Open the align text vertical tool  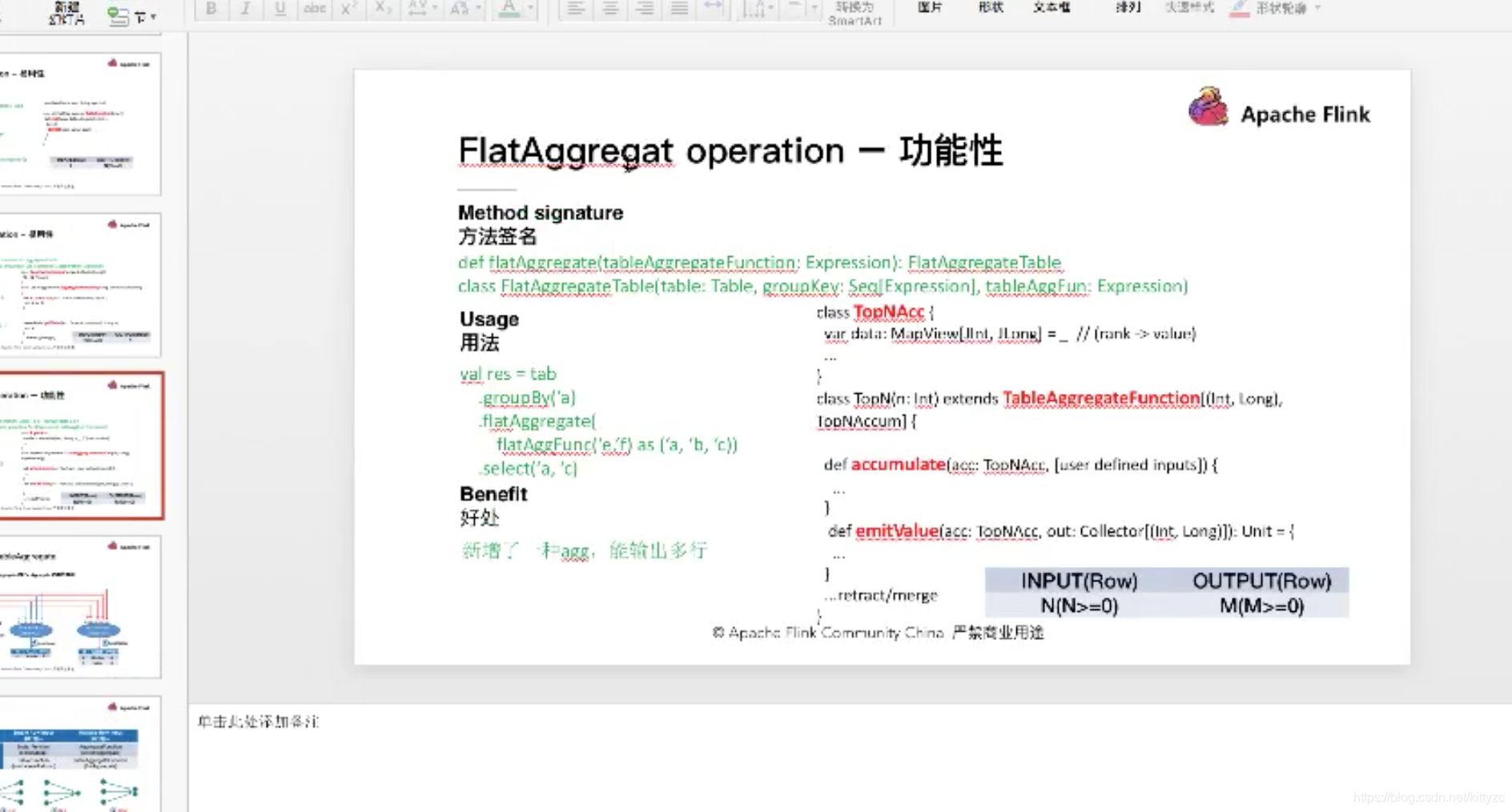pyautogui.click(x=794, y=7)
